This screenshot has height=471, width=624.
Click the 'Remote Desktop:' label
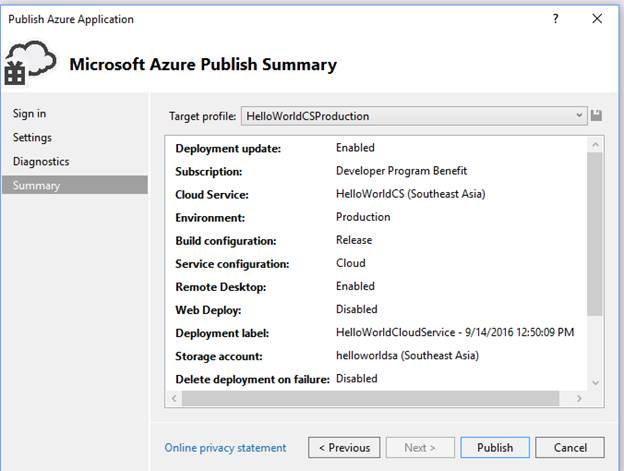point(220,287)
